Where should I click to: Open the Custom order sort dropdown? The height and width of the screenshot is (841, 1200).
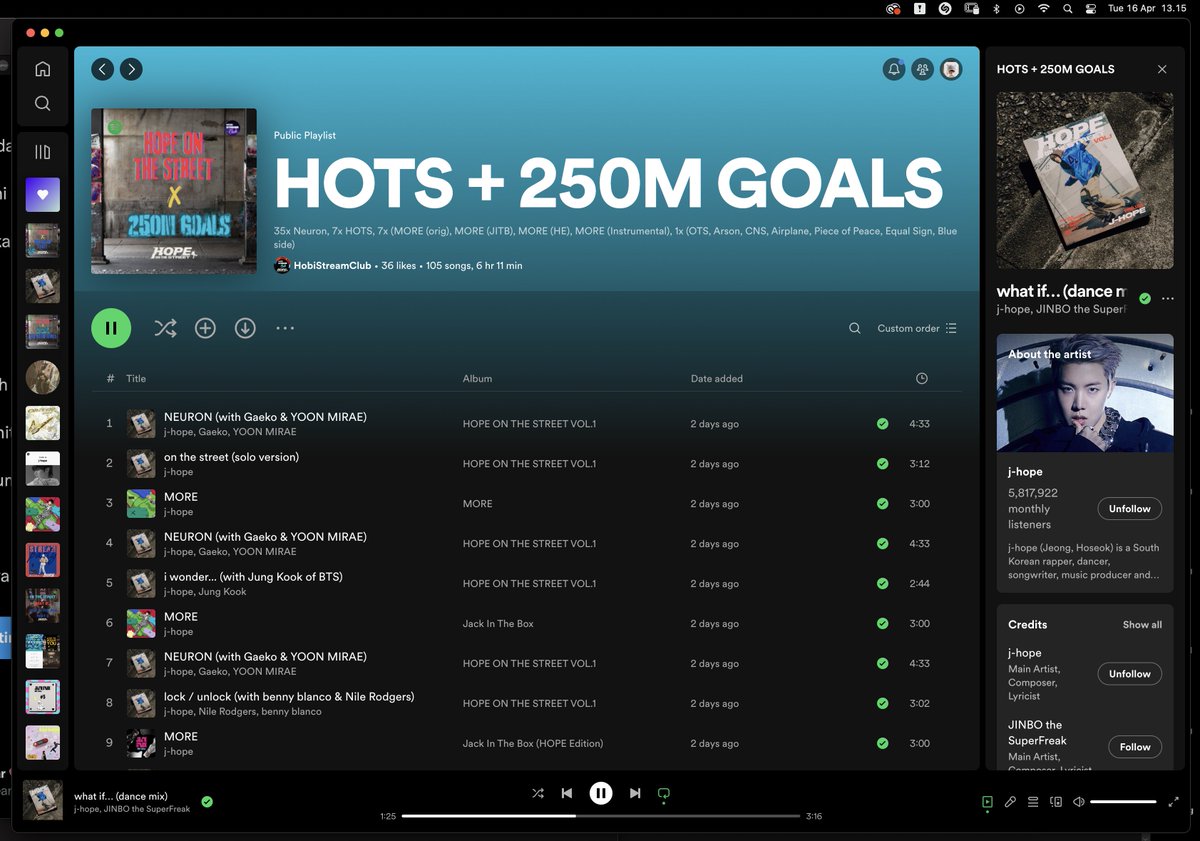917,328
